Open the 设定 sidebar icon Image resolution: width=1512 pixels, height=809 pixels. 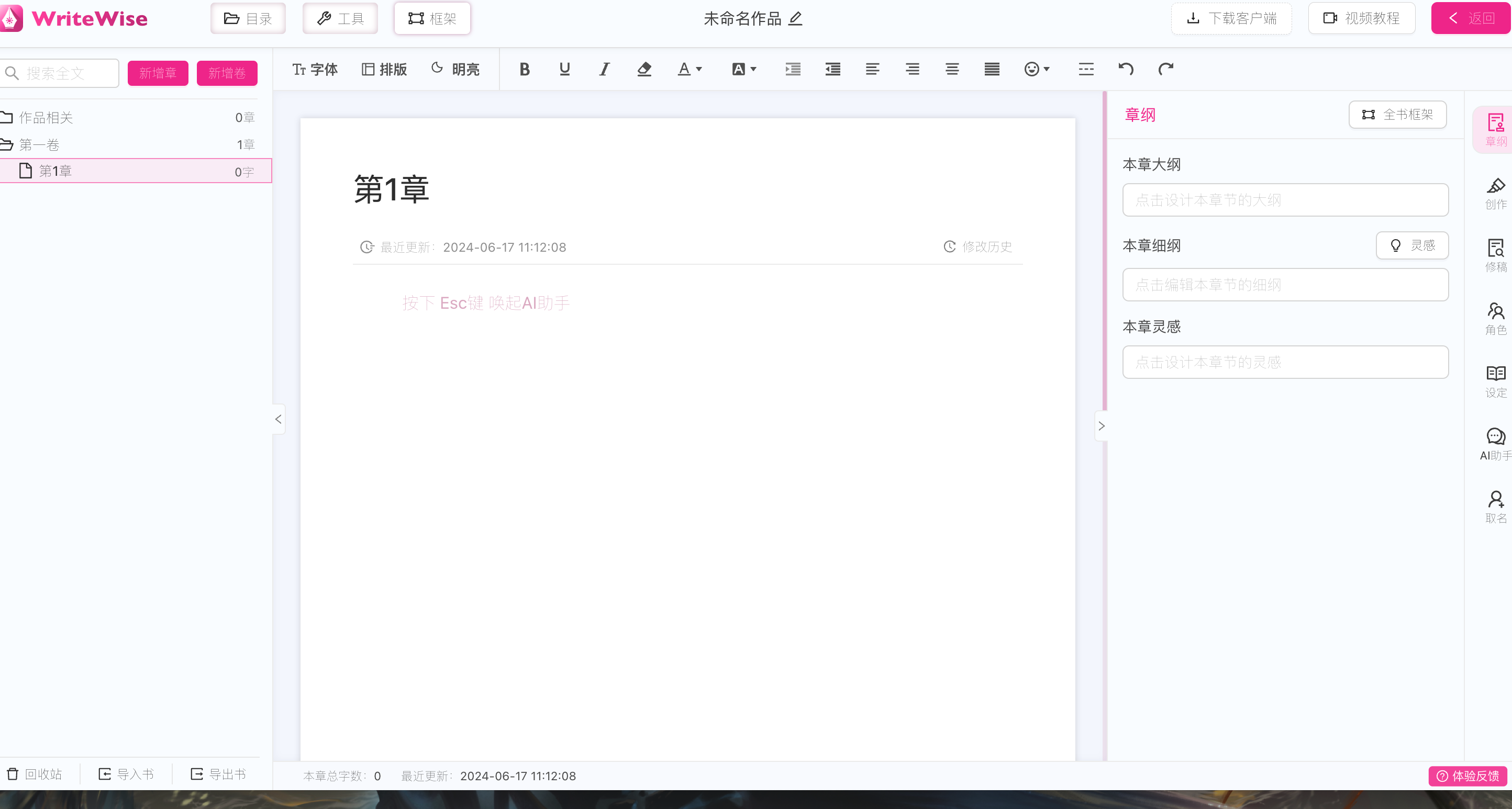1496,380
